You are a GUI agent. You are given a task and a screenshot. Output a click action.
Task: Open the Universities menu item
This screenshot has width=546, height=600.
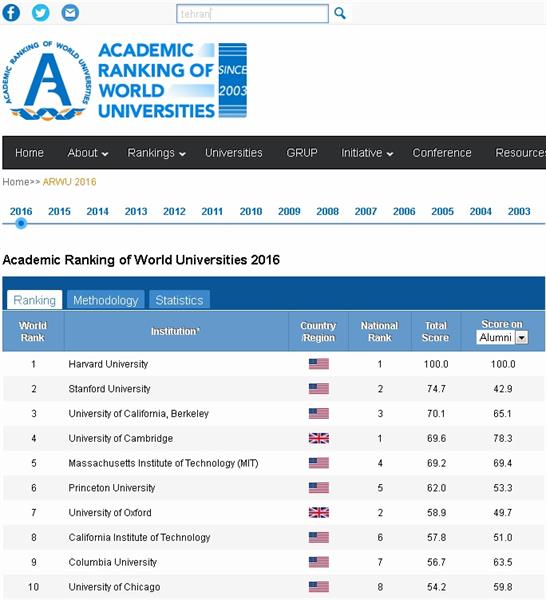[x=233, y=153]
